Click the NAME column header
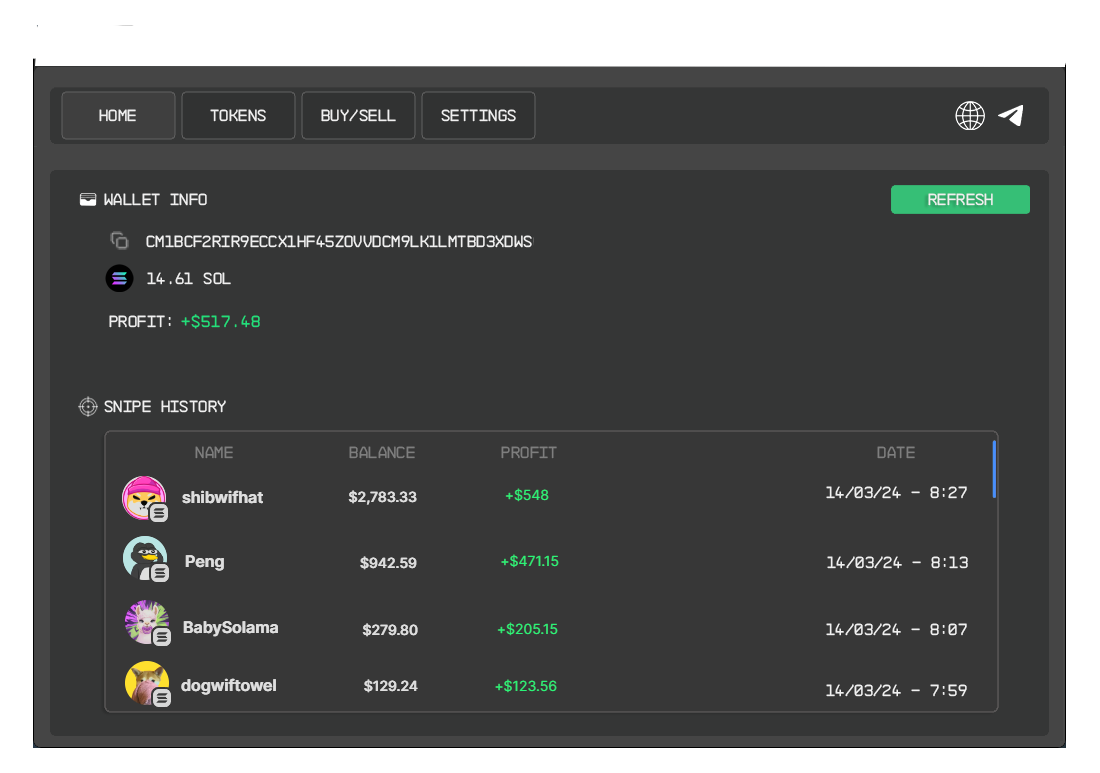Screen dimensions: 1100x773 (x=214, y=452)
